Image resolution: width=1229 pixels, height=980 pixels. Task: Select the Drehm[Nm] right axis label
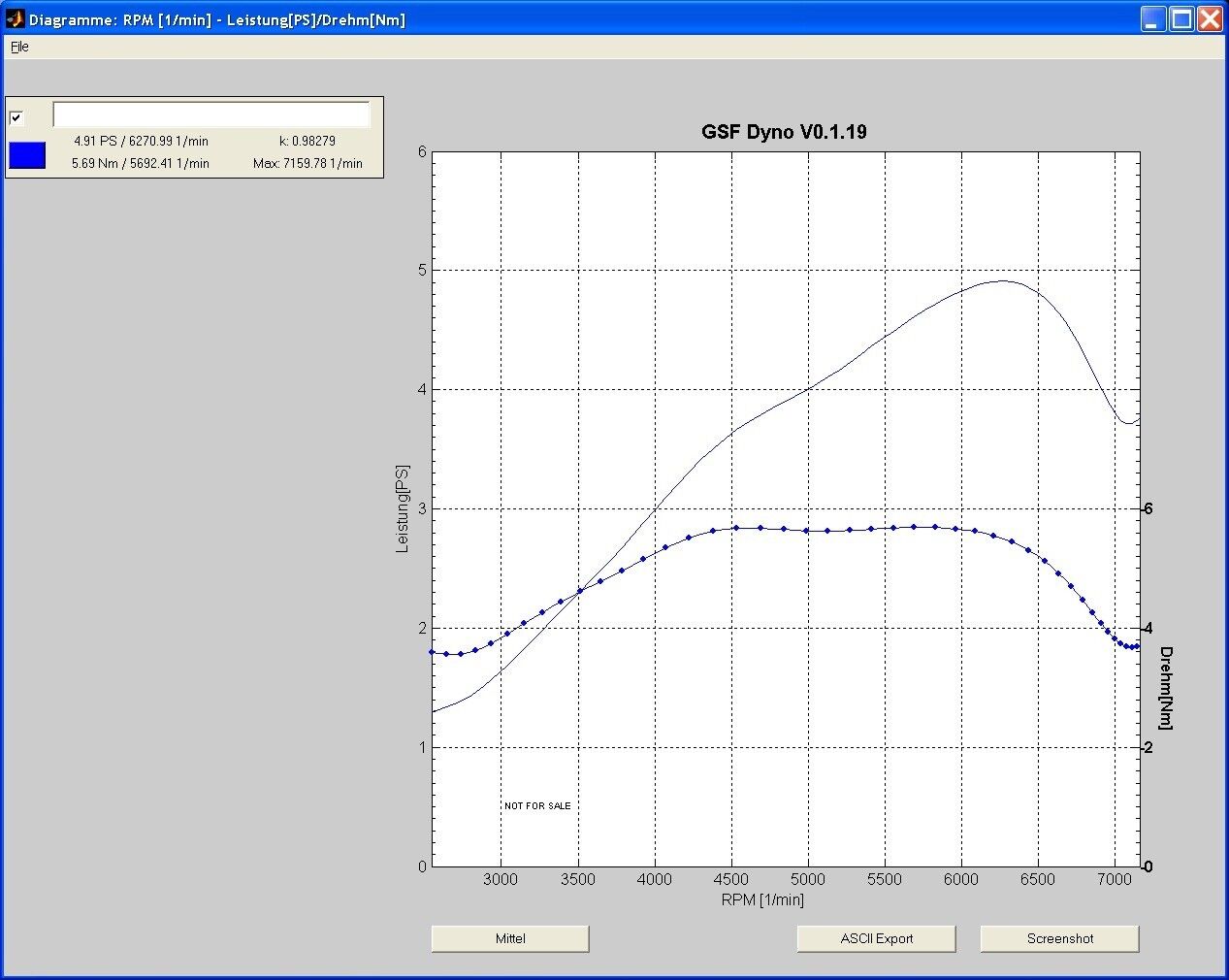point(1165,688)
